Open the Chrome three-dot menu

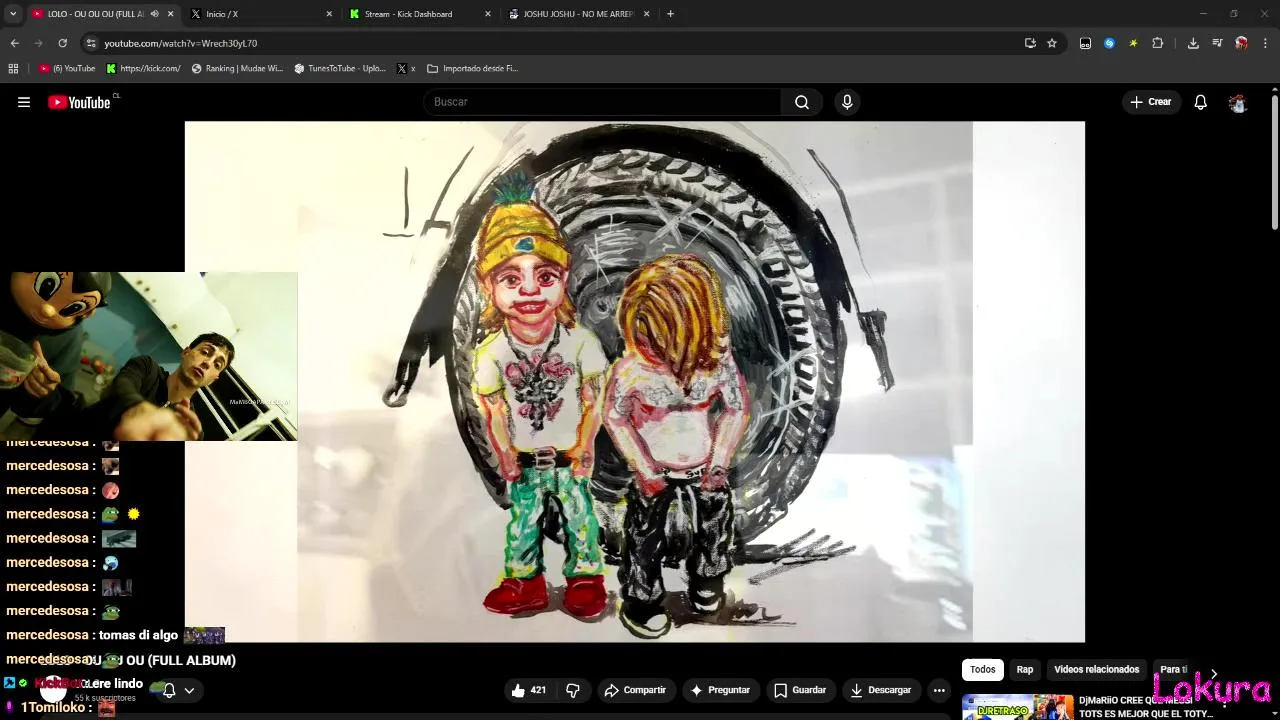(x=1266, y=43)
